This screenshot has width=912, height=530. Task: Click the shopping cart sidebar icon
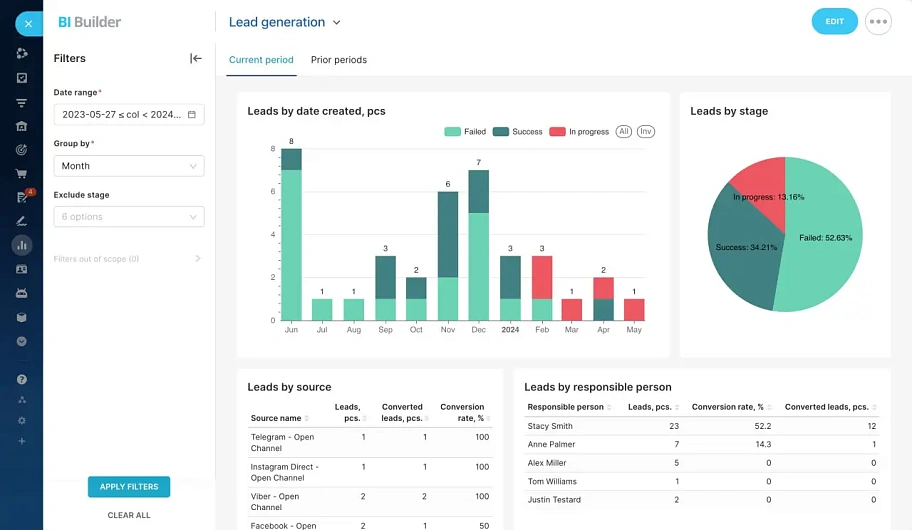[21, 173]
